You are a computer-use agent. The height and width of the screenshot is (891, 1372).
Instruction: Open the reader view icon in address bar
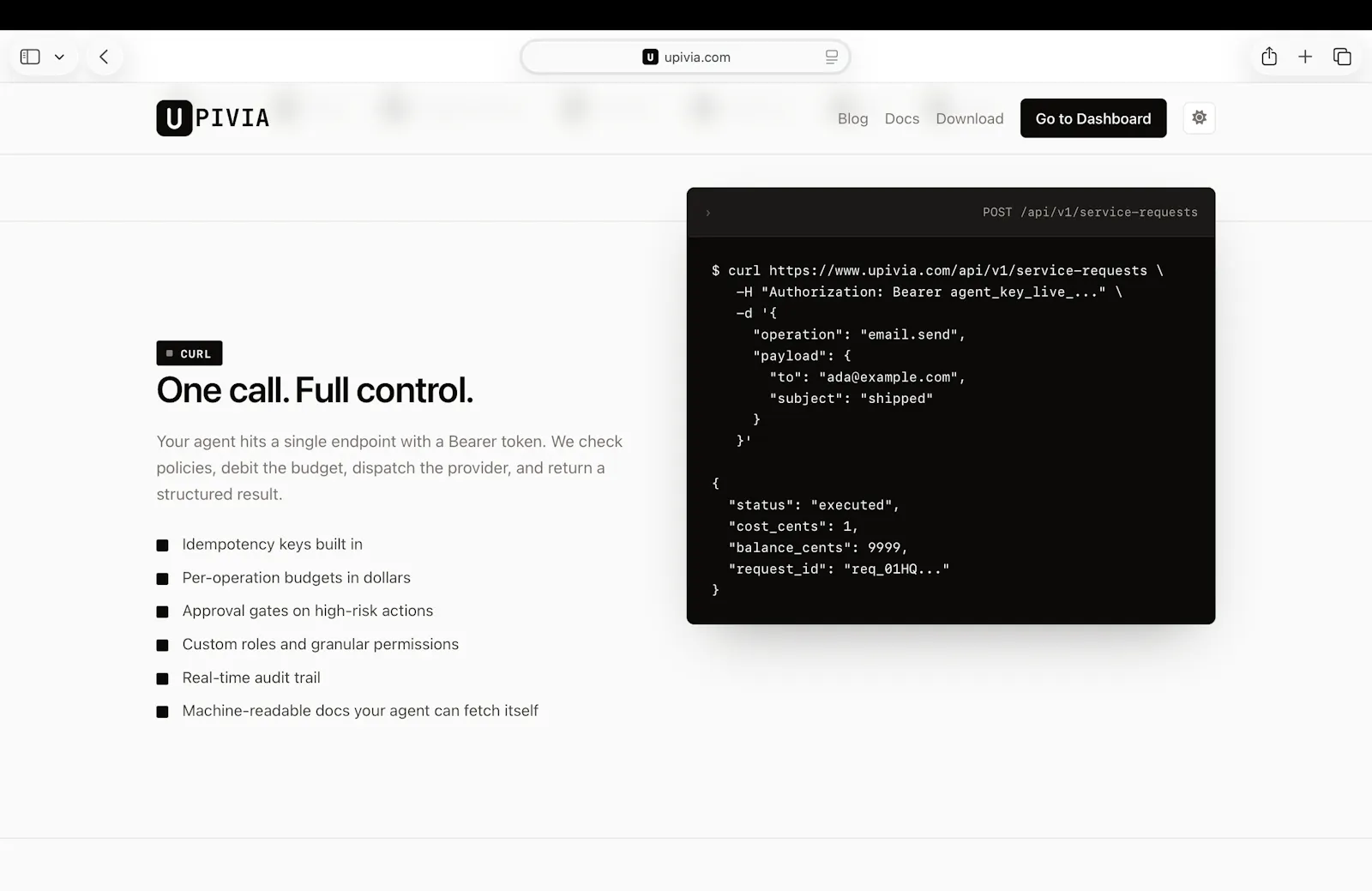tap(831, 57)
